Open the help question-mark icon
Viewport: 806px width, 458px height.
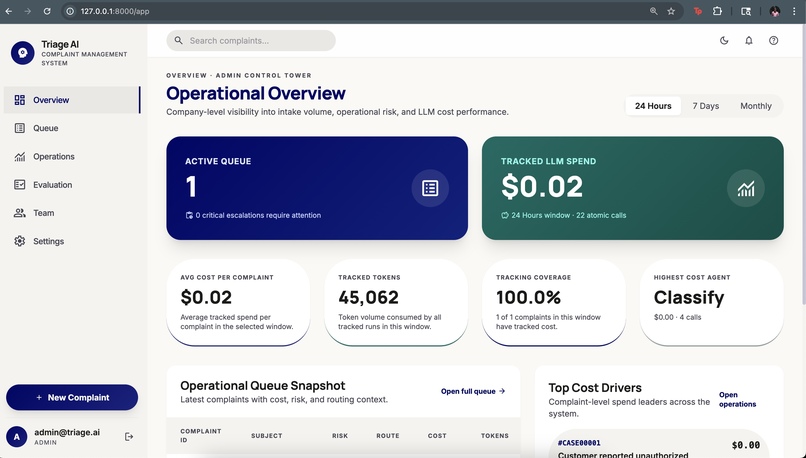[x=774, y=41]
